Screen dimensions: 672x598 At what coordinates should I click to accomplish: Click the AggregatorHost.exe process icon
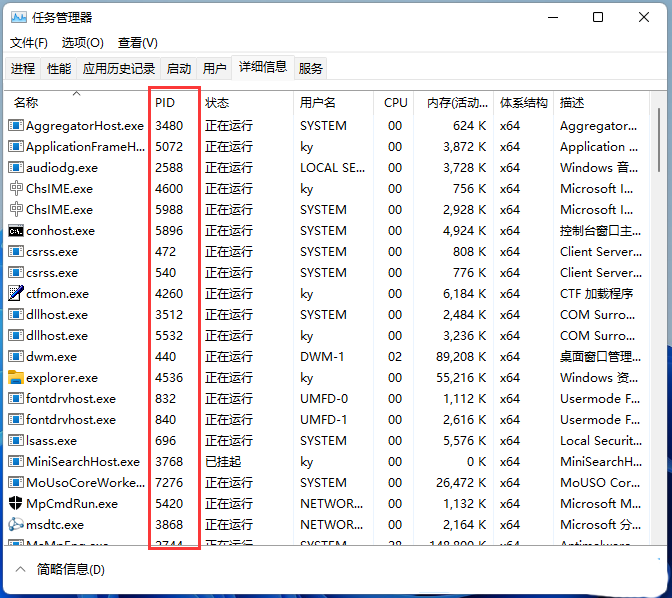pos(16,126)
